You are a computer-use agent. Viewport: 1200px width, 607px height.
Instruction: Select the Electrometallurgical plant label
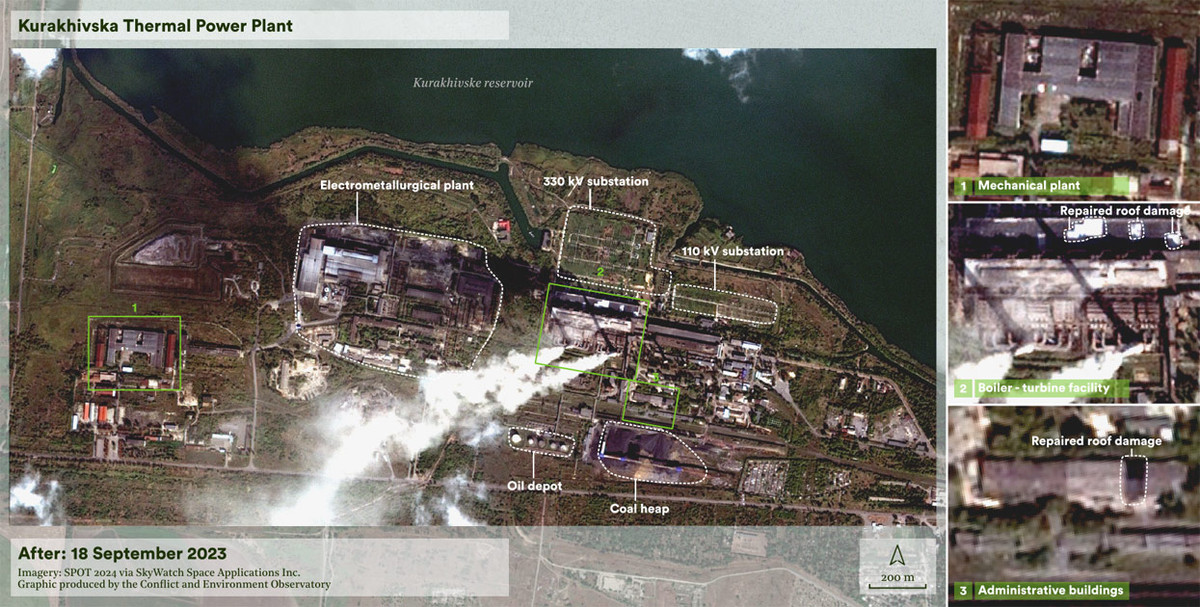point(396,185)
